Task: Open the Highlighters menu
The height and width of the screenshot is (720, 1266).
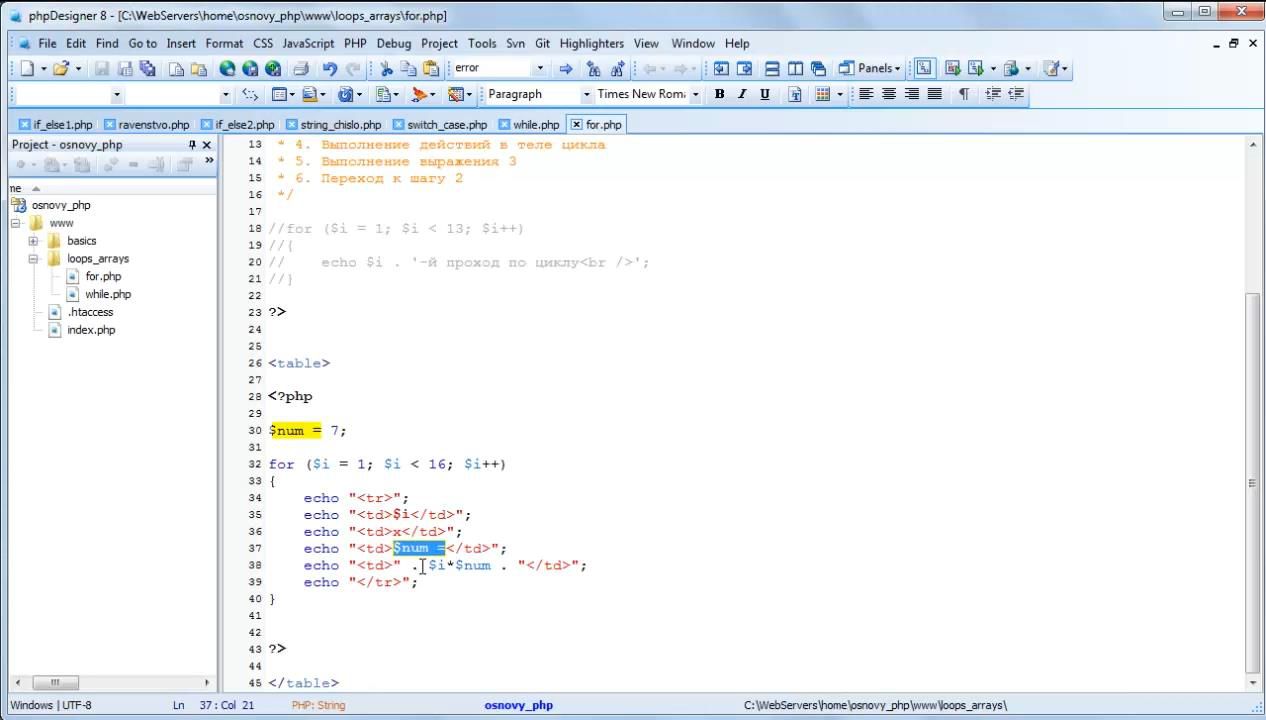Action: coord(592,43)
